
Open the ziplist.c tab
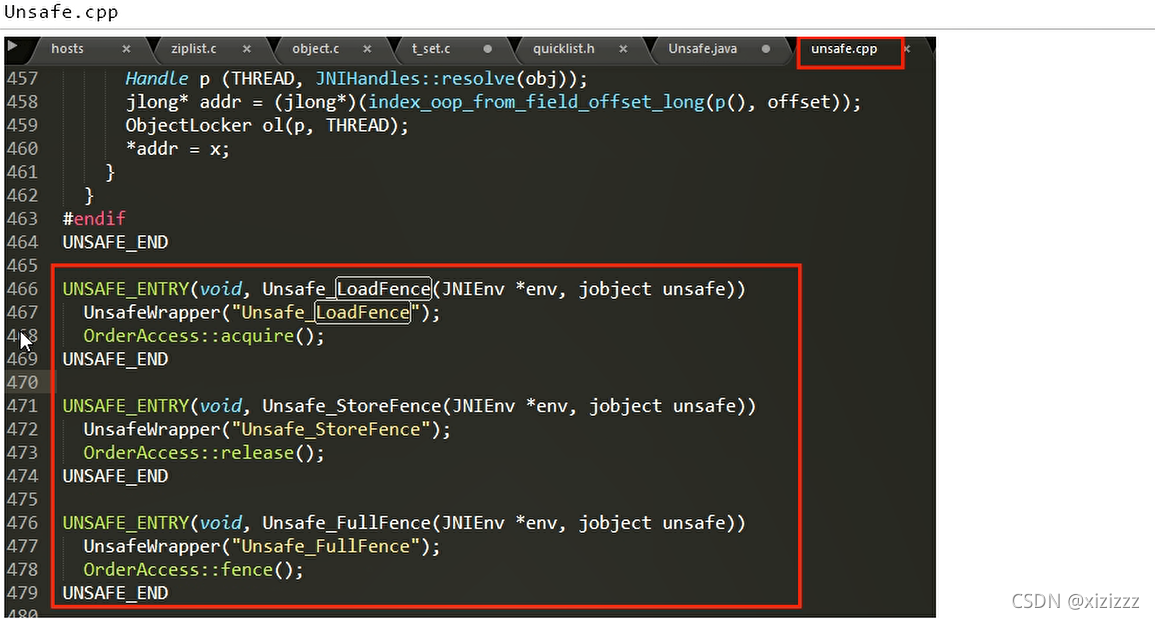tap(194, 49)
